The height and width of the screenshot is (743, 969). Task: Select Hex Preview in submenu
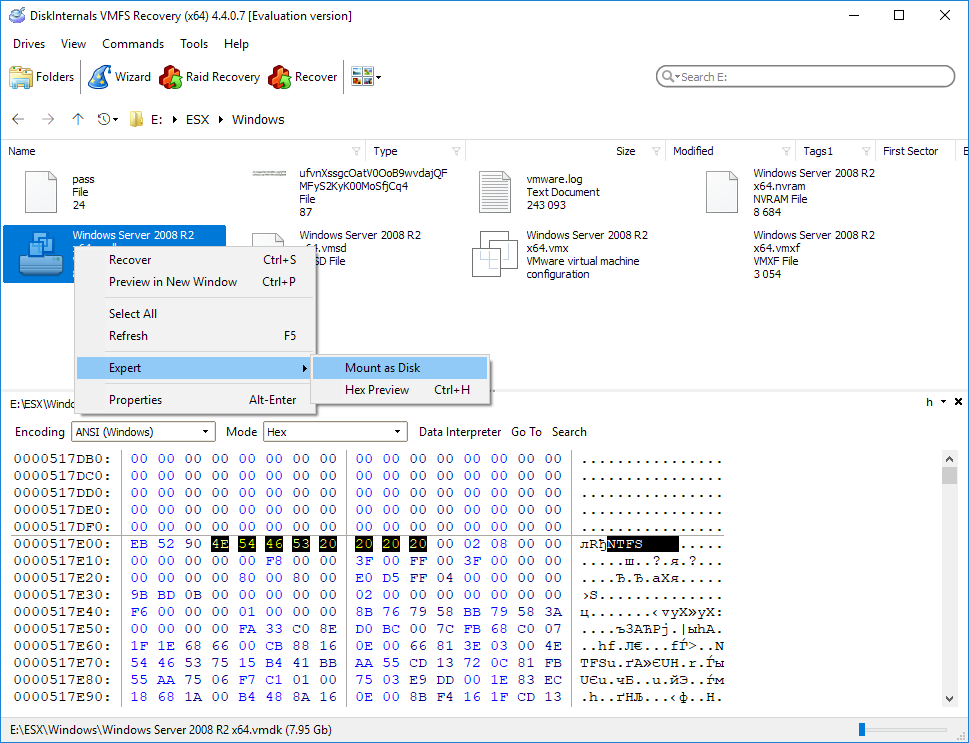point(400,390)
